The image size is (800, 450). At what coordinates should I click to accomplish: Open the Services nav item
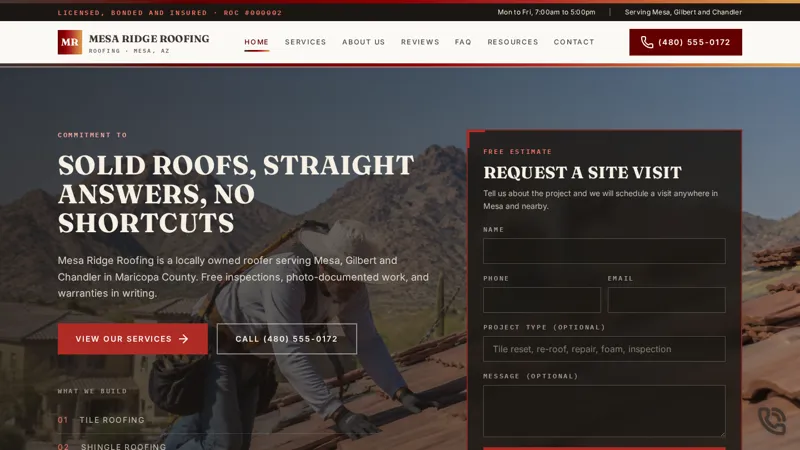(x=306, y=42)
